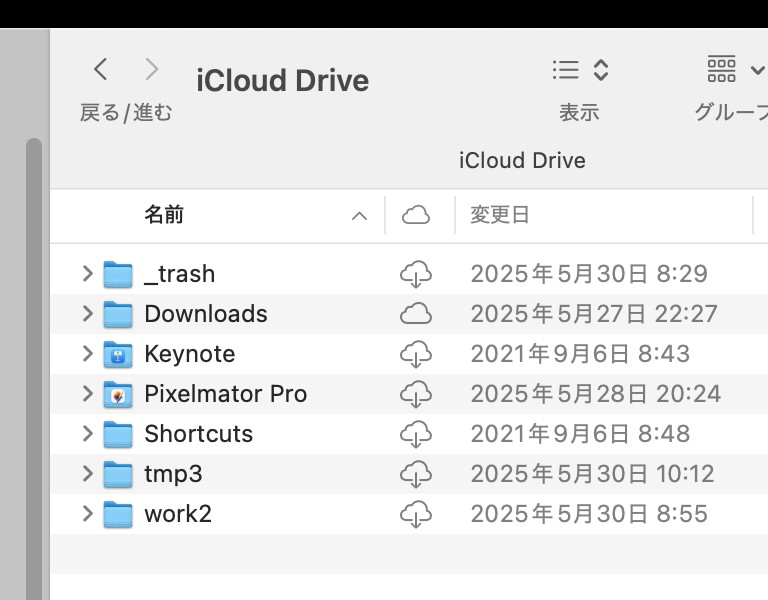The width and height of the screenshot is (768, 600).
Task: Select the Pixelmator Pro folder name
Action: pos(226,394)
